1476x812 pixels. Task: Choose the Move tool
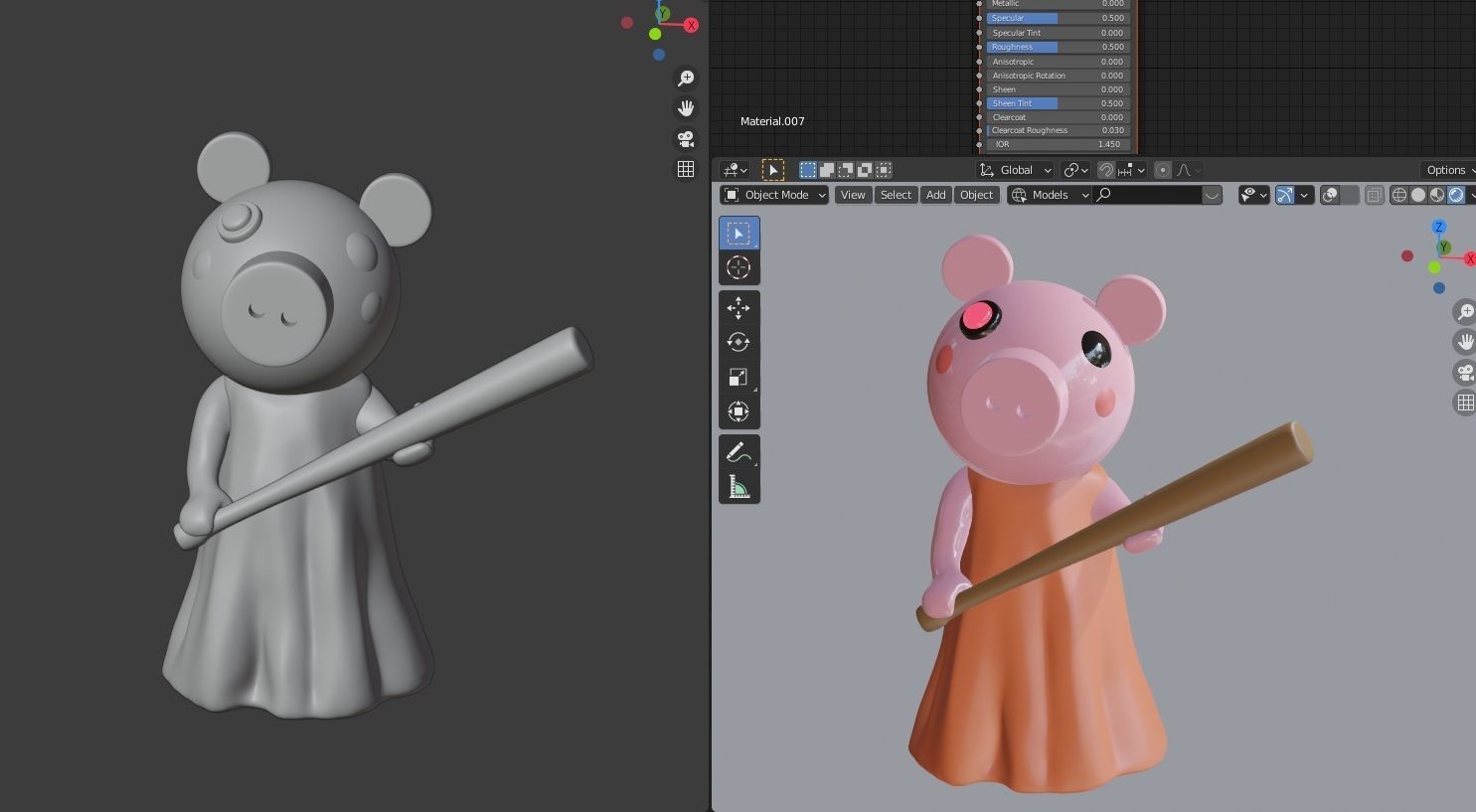pos(738,308)
